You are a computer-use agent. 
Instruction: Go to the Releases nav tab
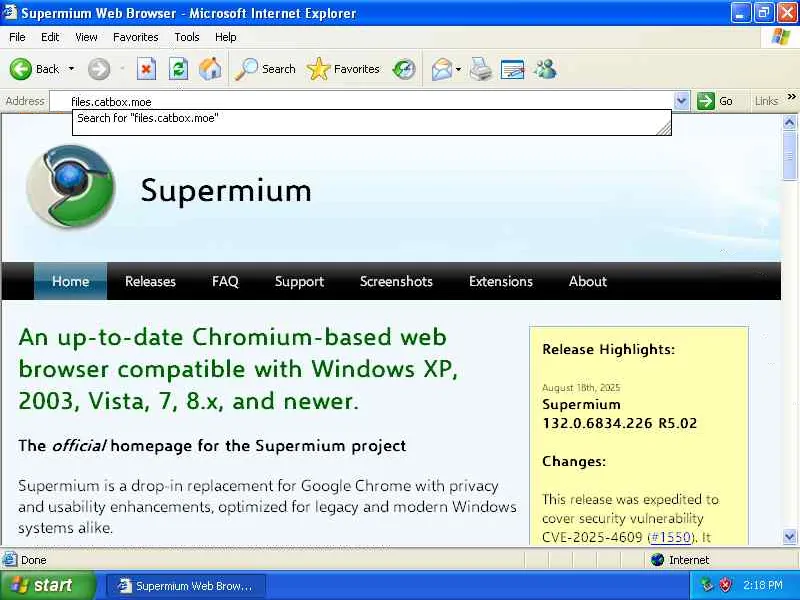(150, 281)
